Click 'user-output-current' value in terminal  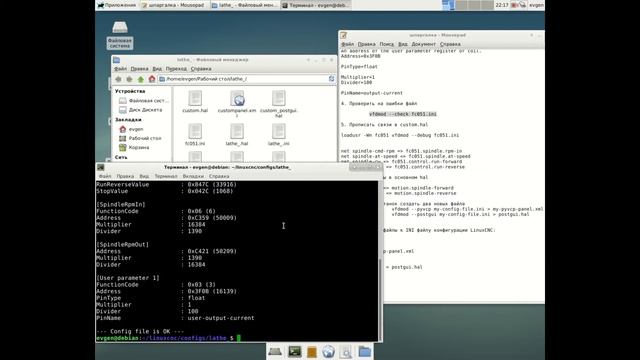221,318
